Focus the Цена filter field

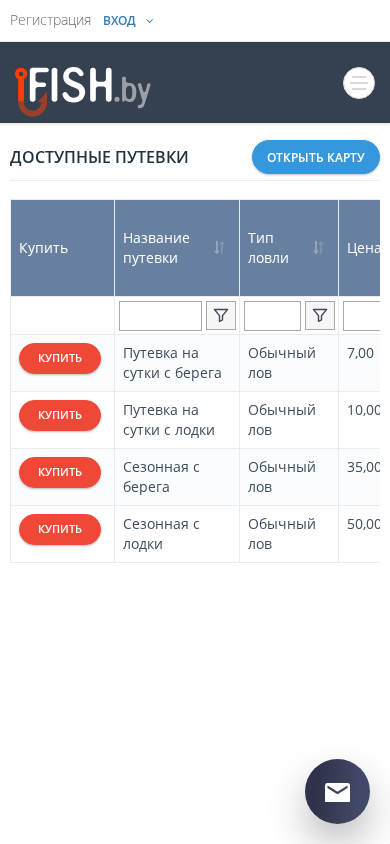(x=361, y=315)
